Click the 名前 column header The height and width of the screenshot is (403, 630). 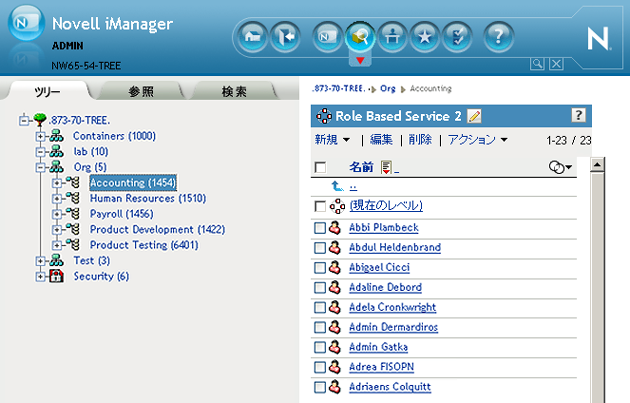pos(361,167)
